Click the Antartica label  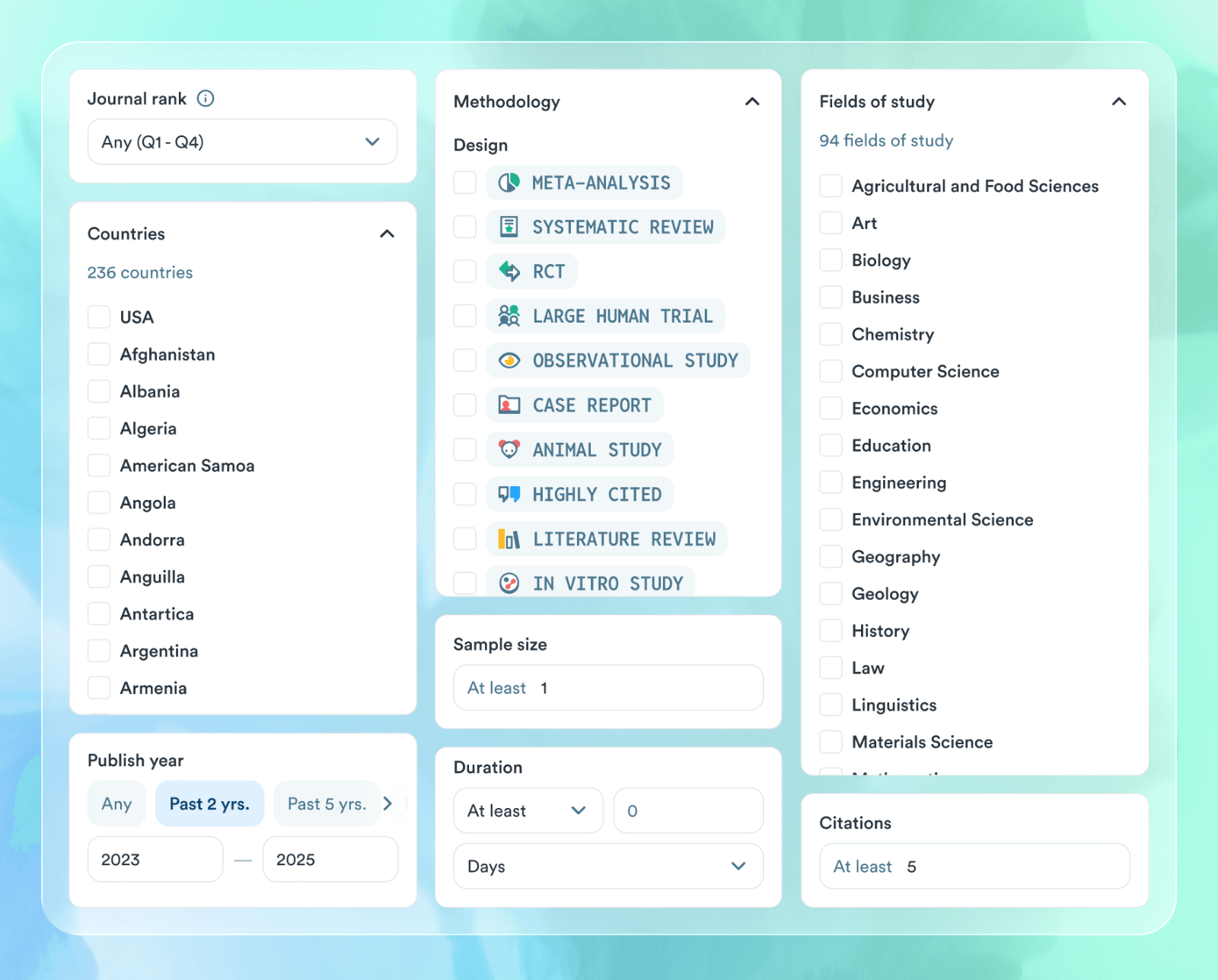157,614
